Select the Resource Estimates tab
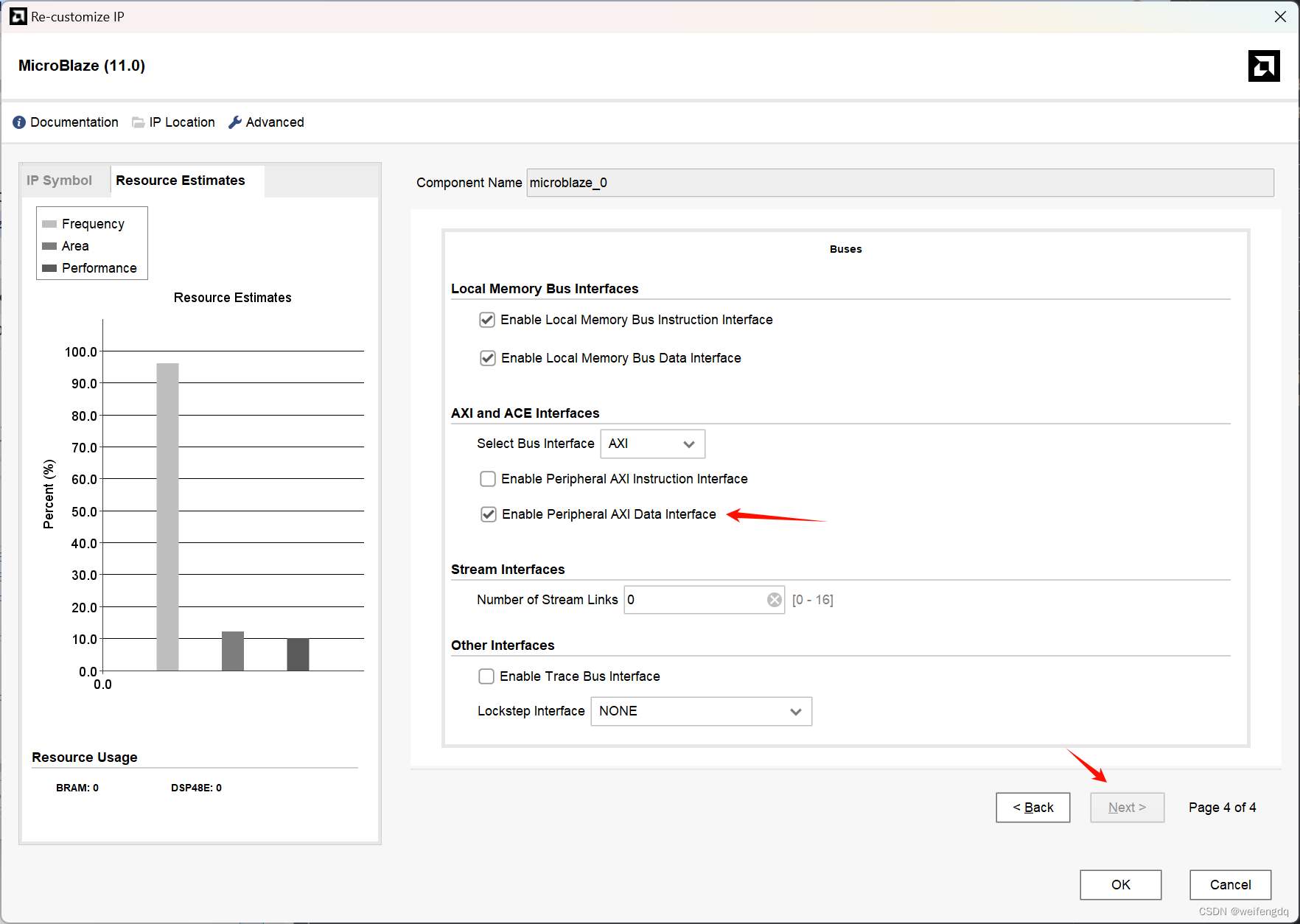1300x924 pixels. coord(181,181)
